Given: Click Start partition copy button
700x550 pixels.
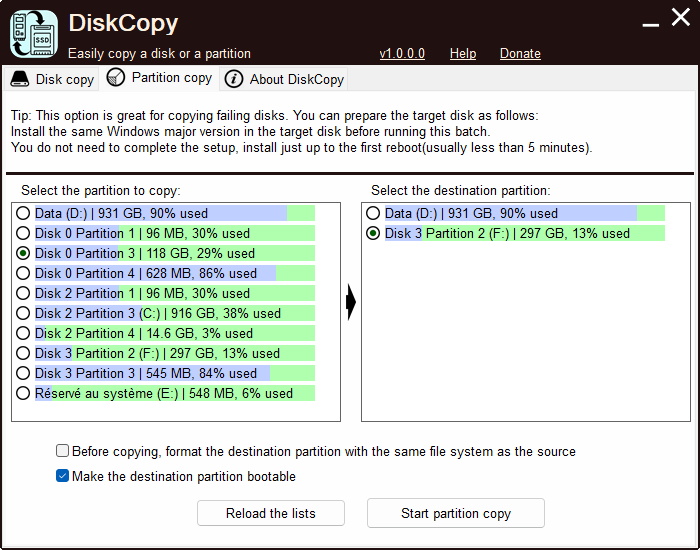Looking at the screenshot, I should [456, 513].
